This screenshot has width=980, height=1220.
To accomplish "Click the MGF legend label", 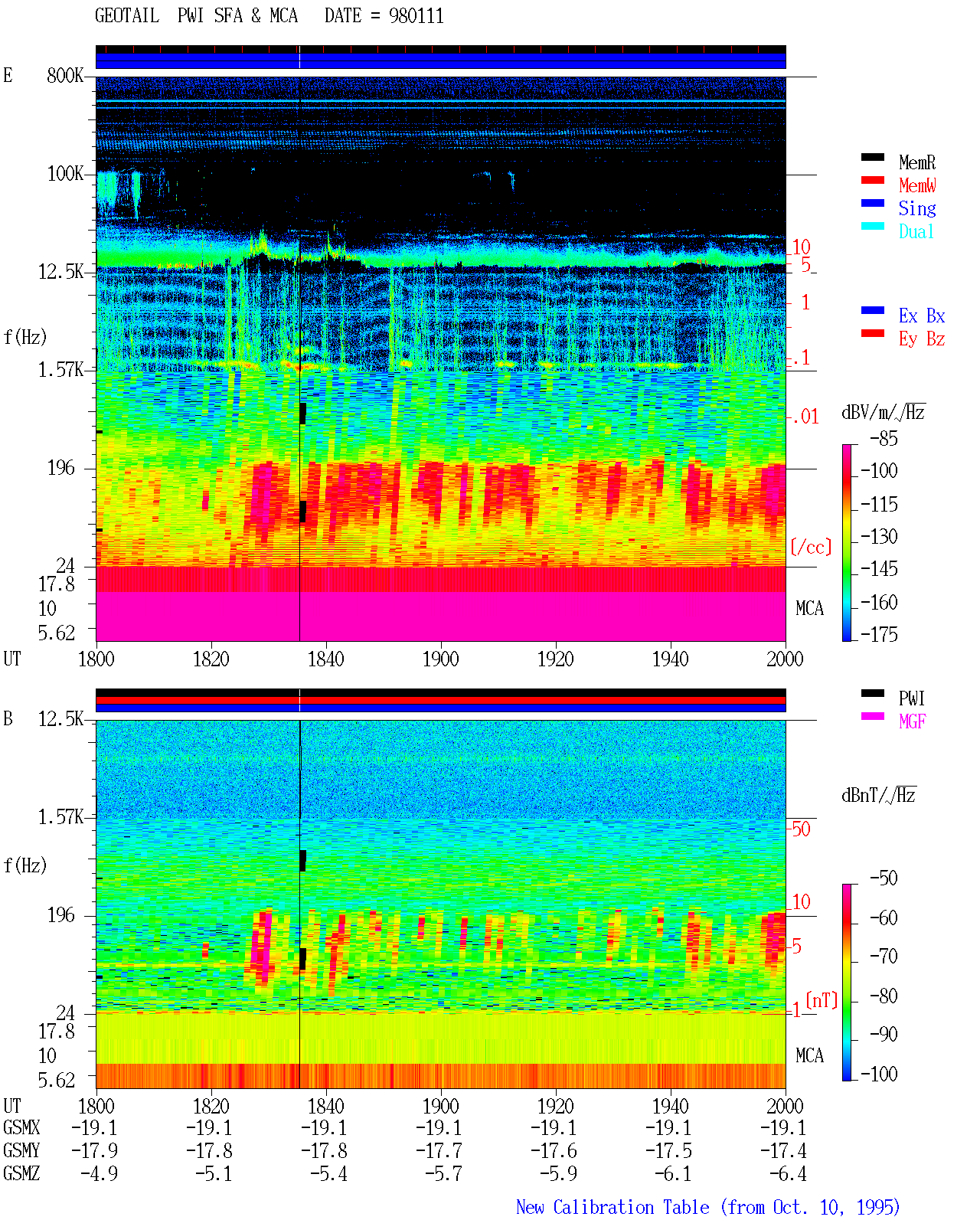I will pos(913,721).
